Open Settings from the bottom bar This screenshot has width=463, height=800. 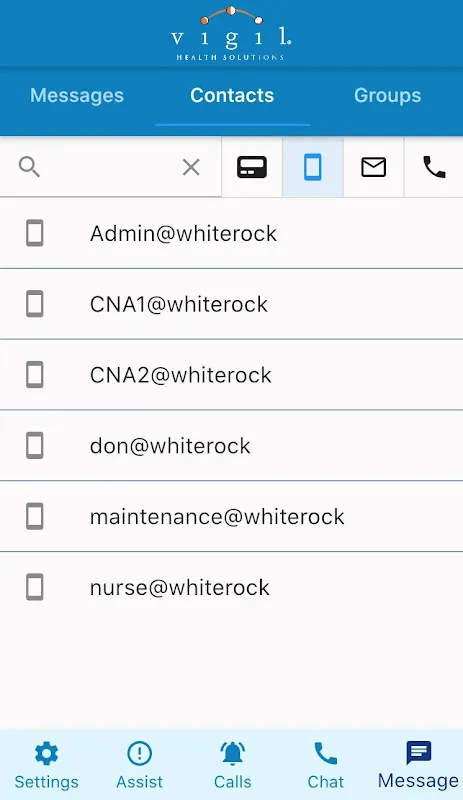click(46, 765)
